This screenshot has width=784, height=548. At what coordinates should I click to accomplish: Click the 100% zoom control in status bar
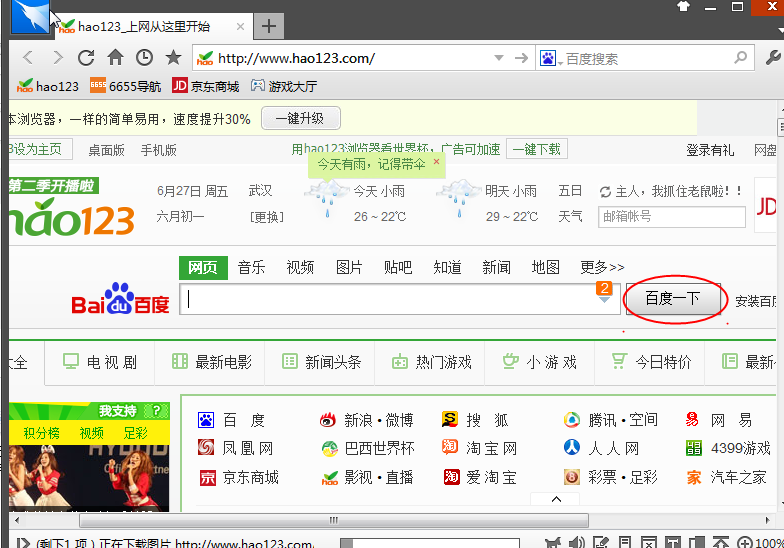[x=760, y=543]
